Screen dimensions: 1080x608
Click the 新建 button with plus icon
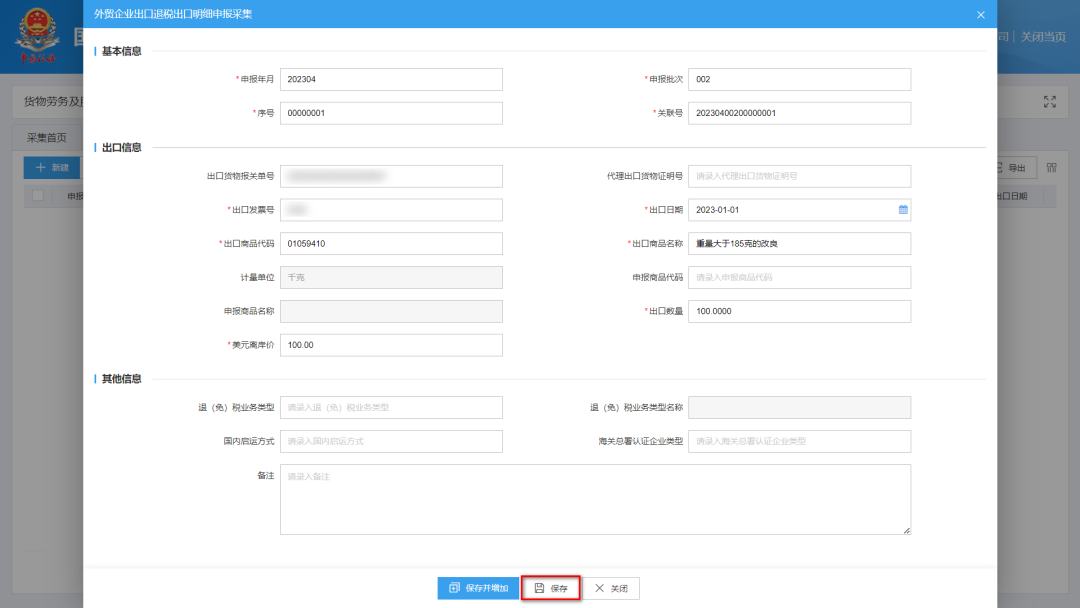pos(52,167)
